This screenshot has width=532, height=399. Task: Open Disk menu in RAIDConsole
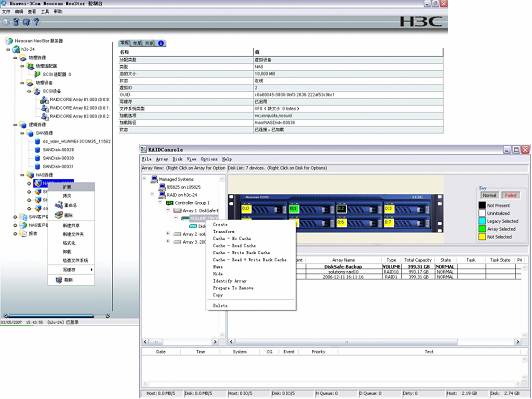click(177, 159)
